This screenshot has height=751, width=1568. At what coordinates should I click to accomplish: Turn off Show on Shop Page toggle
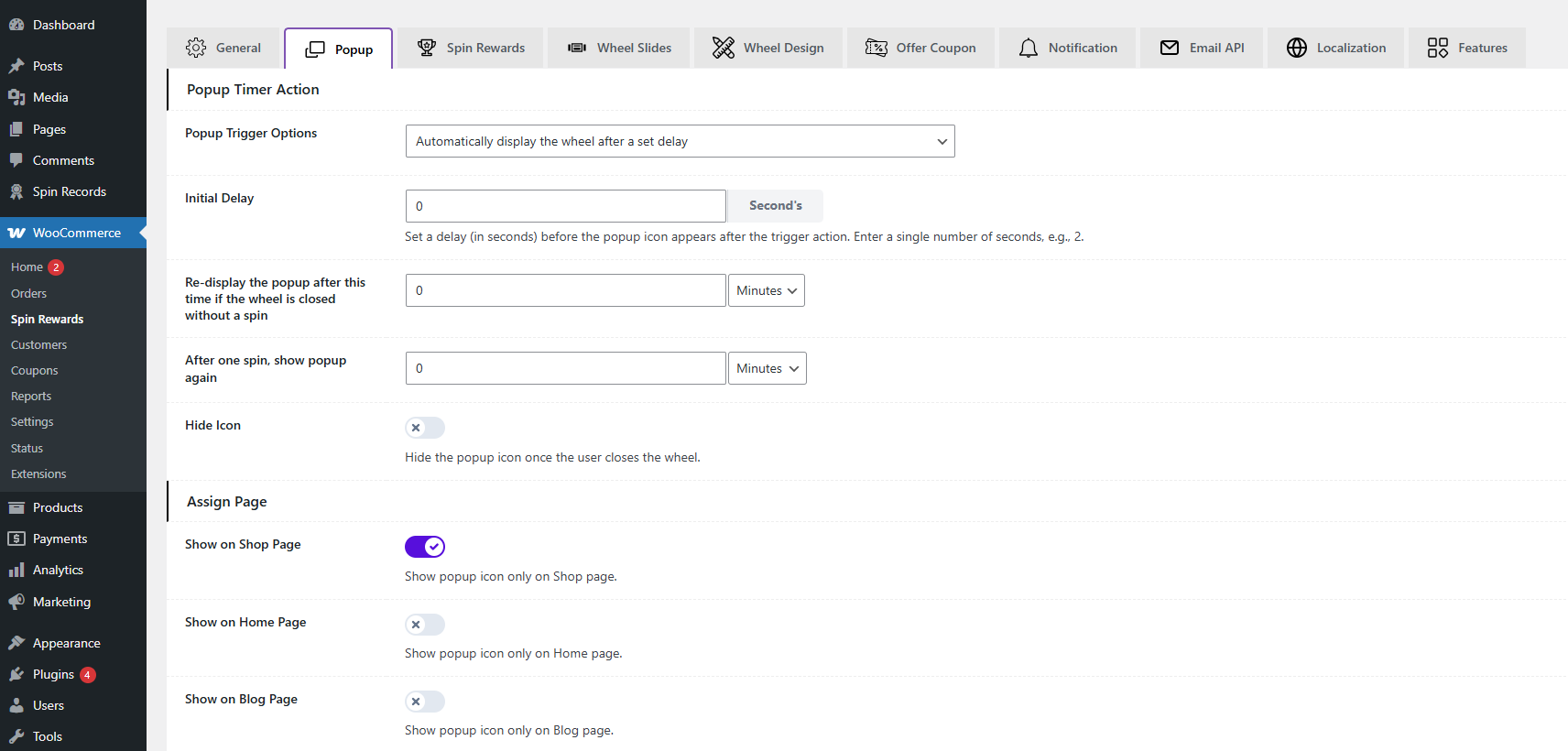[425, 547]
